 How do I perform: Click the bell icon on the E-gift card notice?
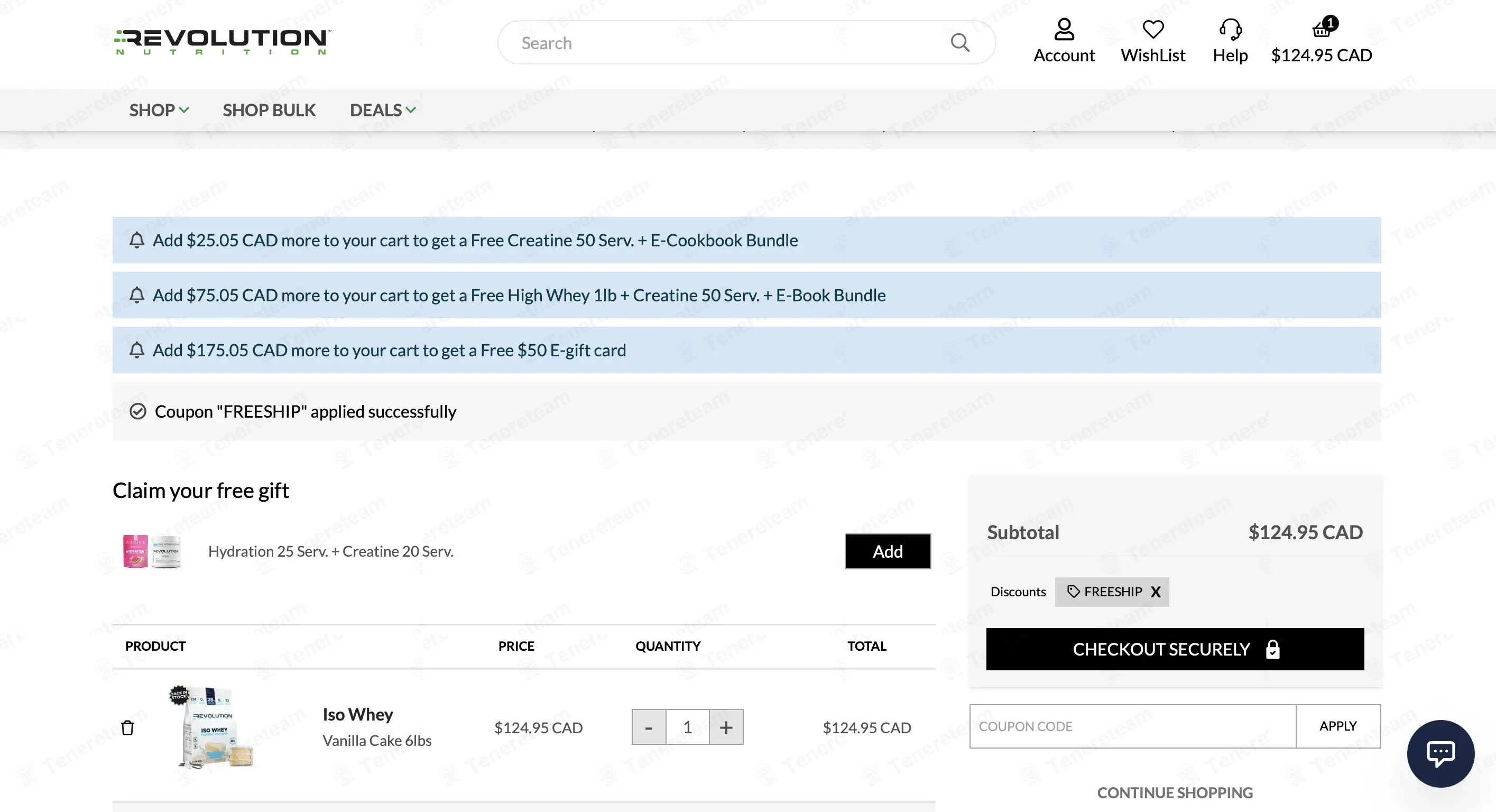[x=136, y=350]
